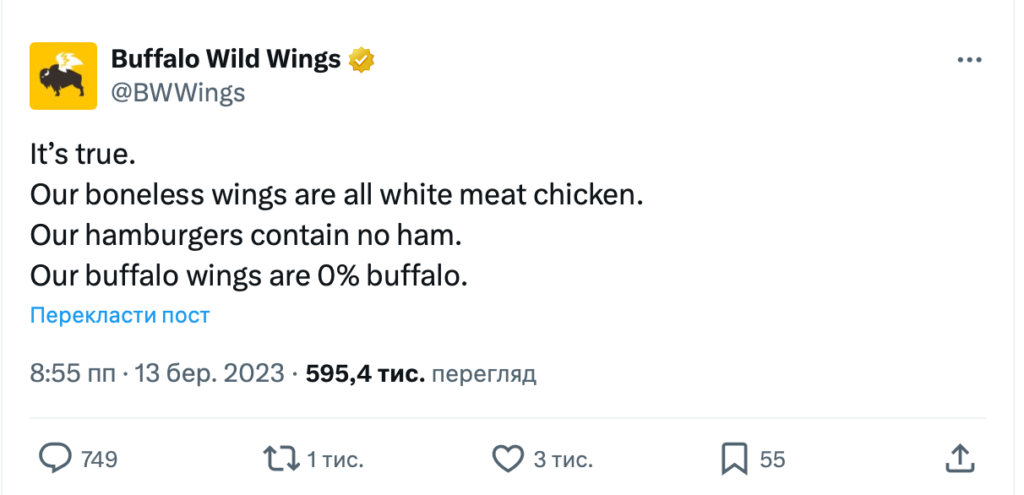The width and height of the screenshot is (1024, 495).
Task: Open the 595,4 тис. views count
Action: [365, 375]
